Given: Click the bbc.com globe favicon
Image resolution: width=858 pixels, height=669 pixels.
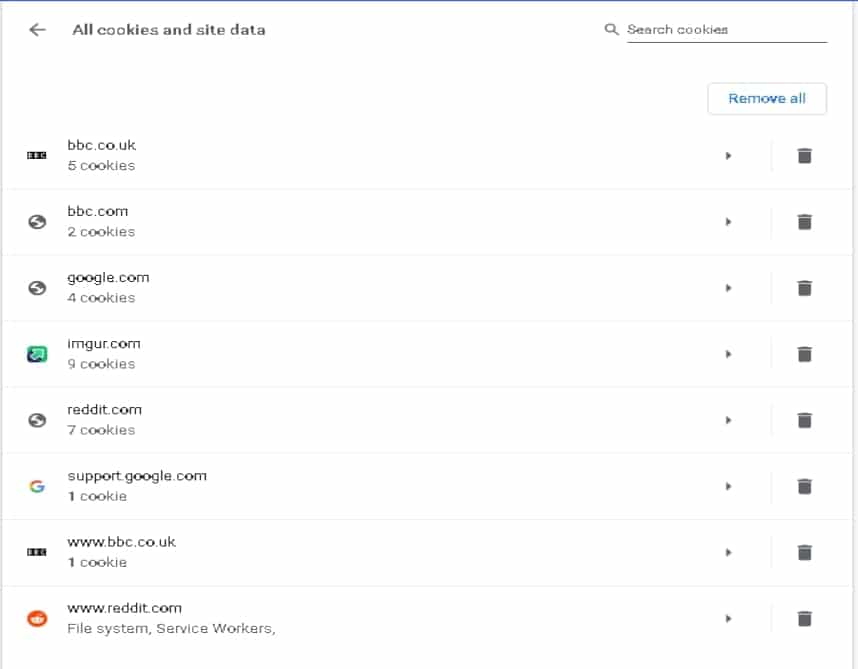Looking at the screenshot, I should [37, 222].
